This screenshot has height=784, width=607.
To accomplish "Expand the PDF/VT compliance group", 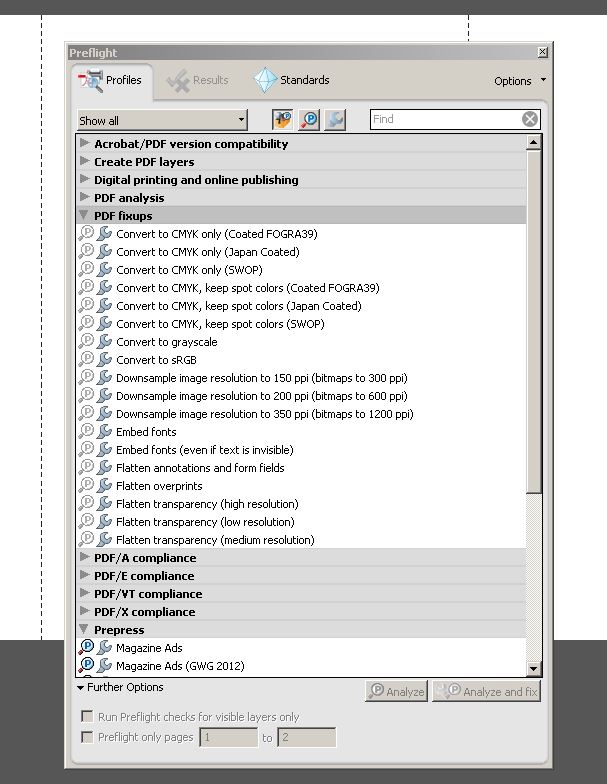I will click(x=84, y=593).
